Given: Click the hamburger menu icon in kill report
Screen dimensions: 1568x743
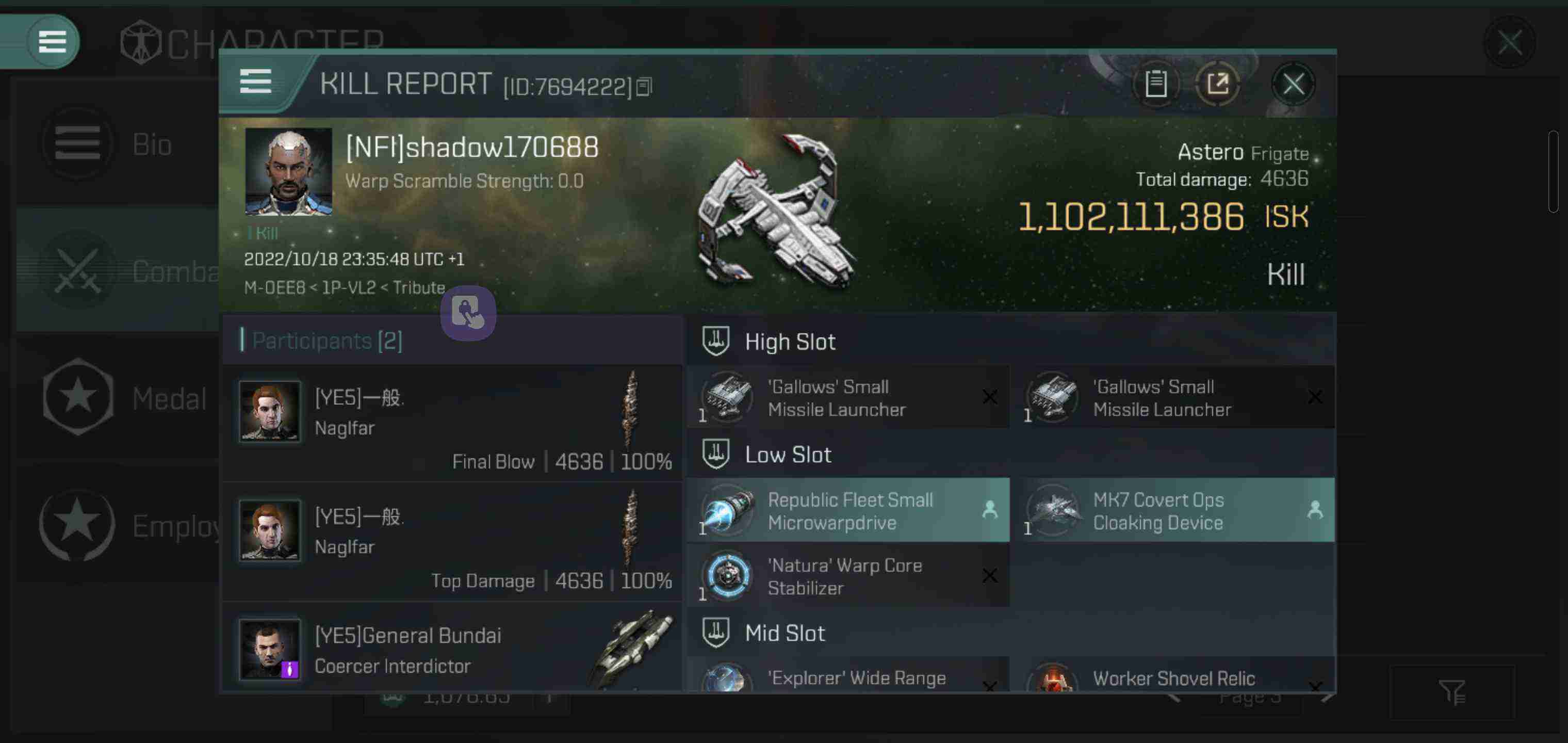Looking at the screenshot, I should [258, 83].
